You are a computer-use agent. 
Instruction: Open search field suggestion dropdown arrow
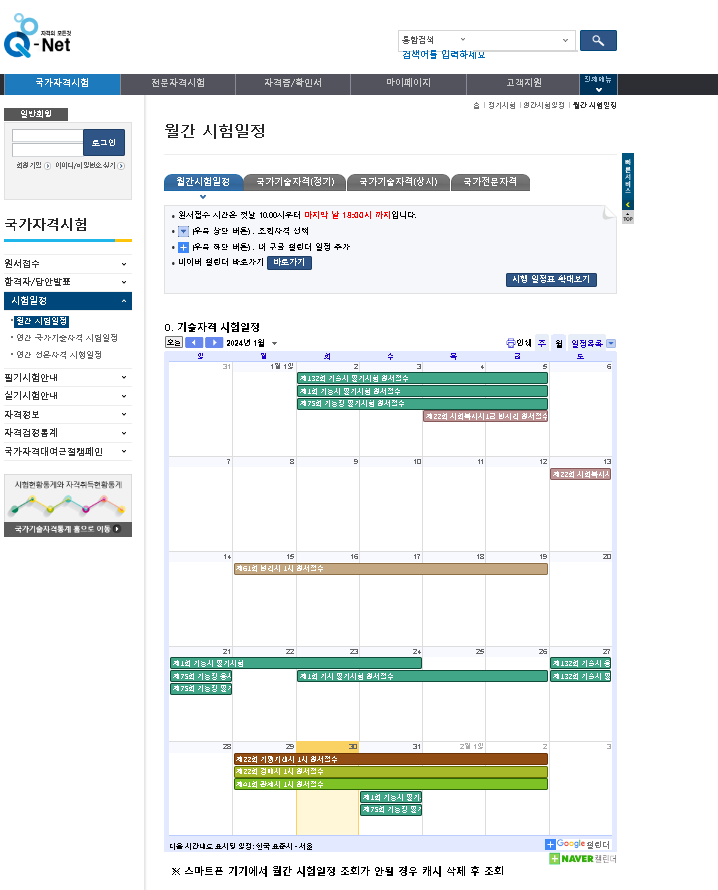pyautogui.click(x=565, y=40)
